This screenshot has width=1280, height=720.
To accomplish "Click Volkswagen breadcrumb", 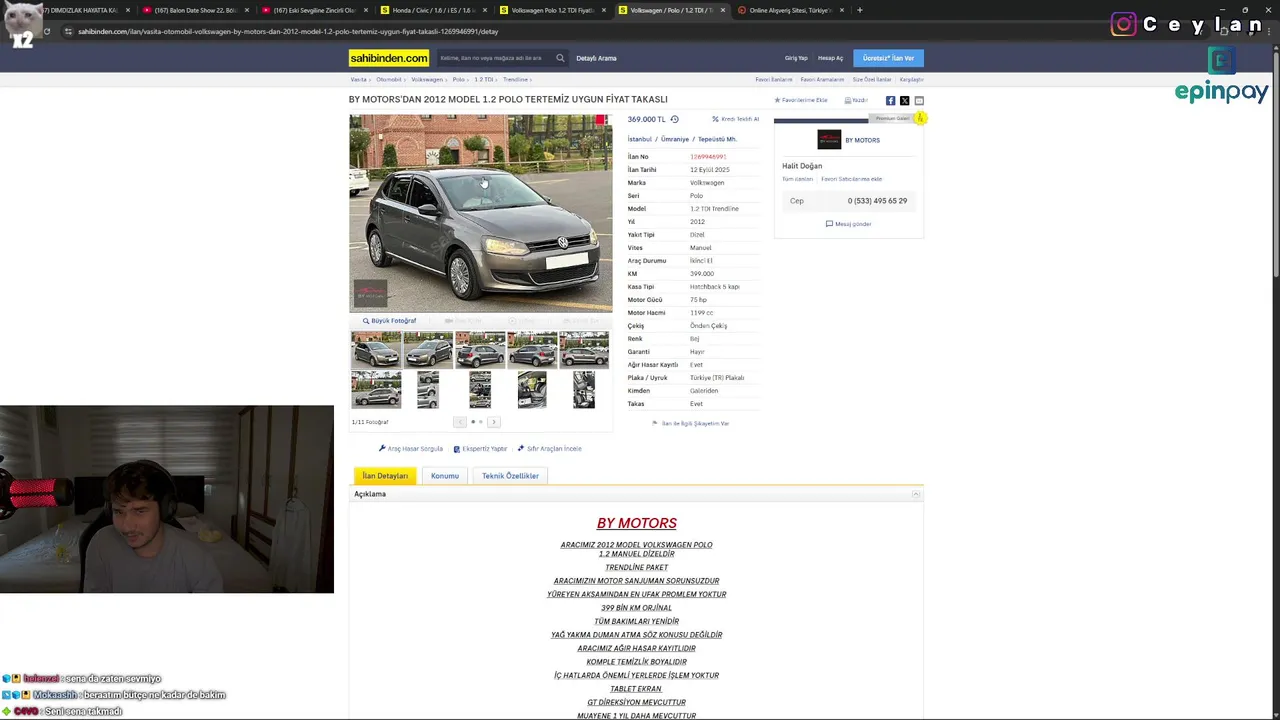I will point(427,79).
